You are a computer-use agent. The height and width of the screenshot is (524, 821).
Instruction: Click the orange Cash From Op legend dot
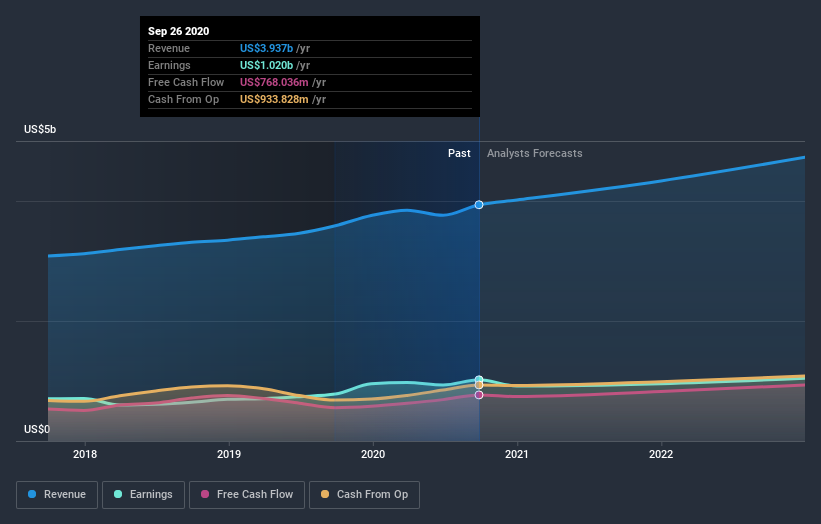[x=325, y=494]
